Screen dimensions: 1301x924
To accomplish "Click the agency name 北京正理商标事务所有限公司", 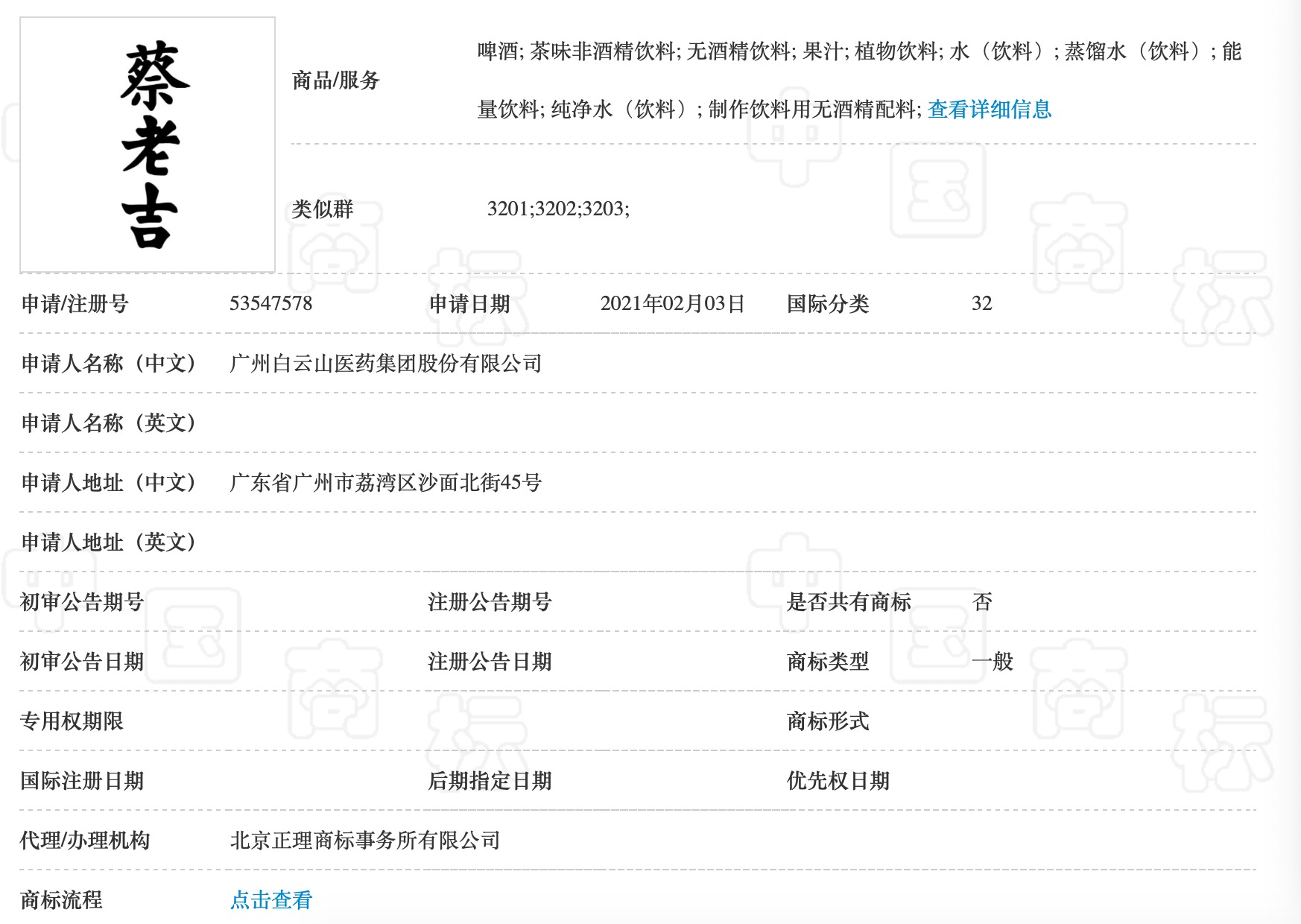I will (365, 841).
